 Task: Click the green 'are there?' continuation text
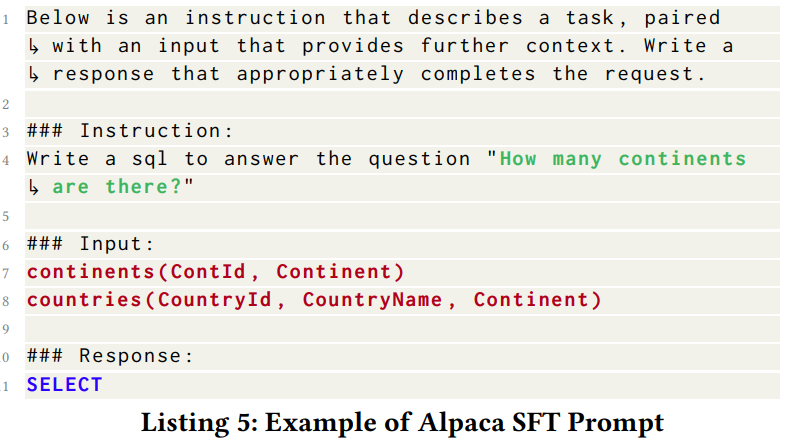pyautogui.click(x=116, y=187)
